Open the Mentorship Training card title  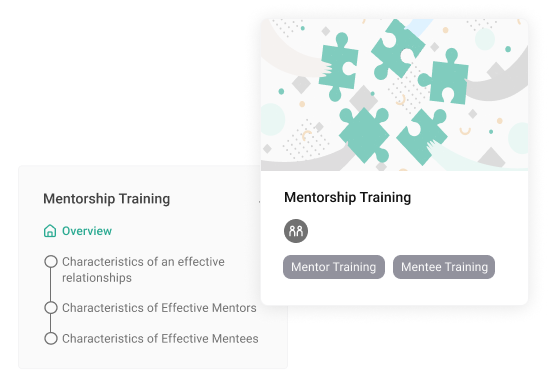coord(347,197)
